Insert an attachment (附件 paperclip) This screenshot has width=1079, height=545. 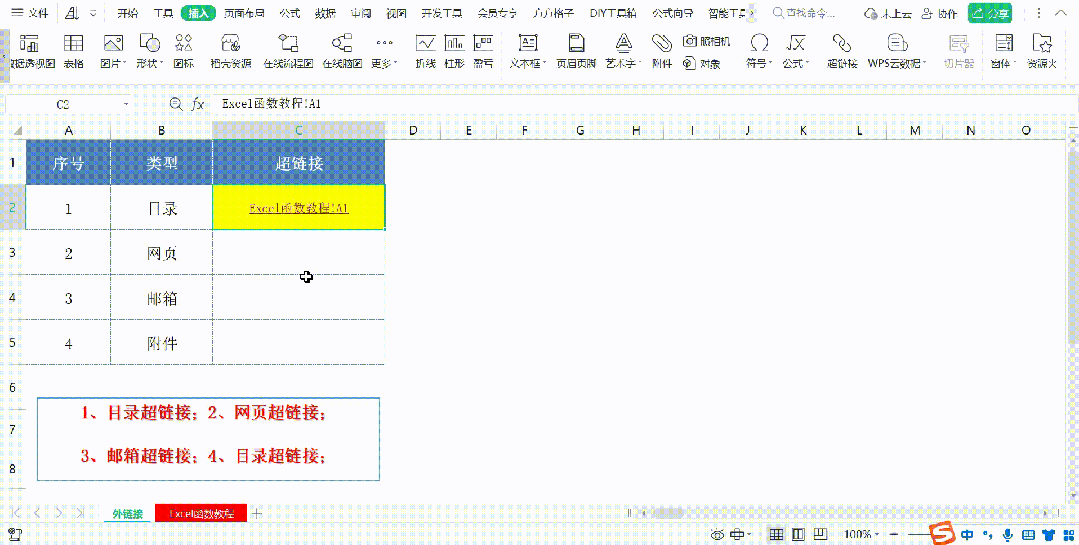pos(662,51)
